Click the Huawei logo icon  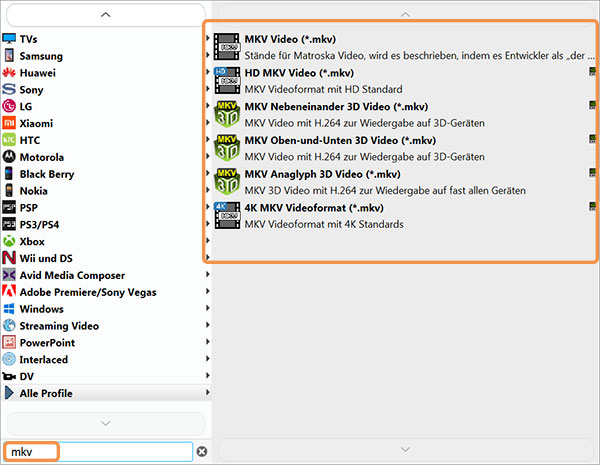pos(9,72)
